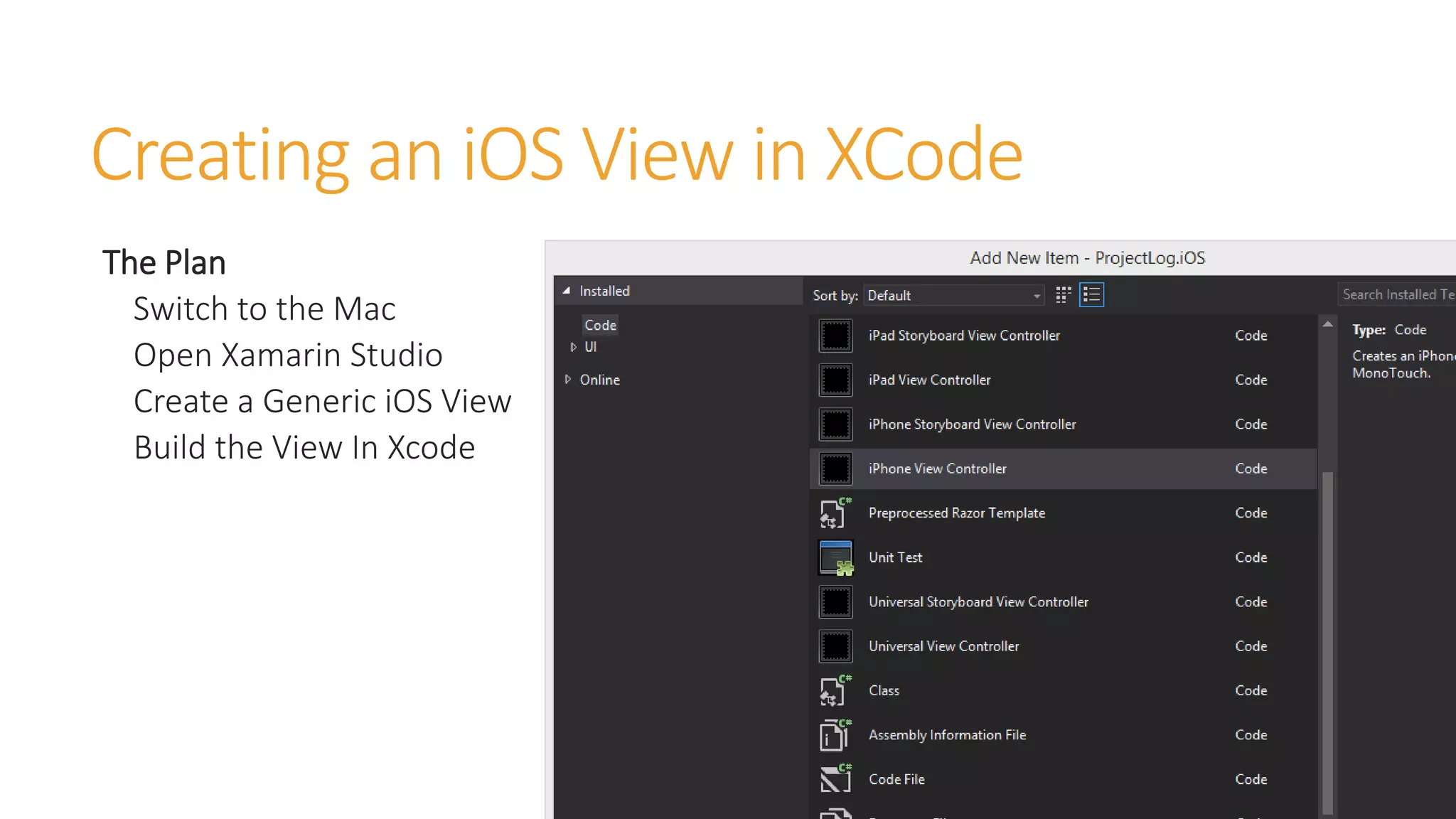Select iPad View Controller template name
The image size is (1456, 819).
pos(929,380)
